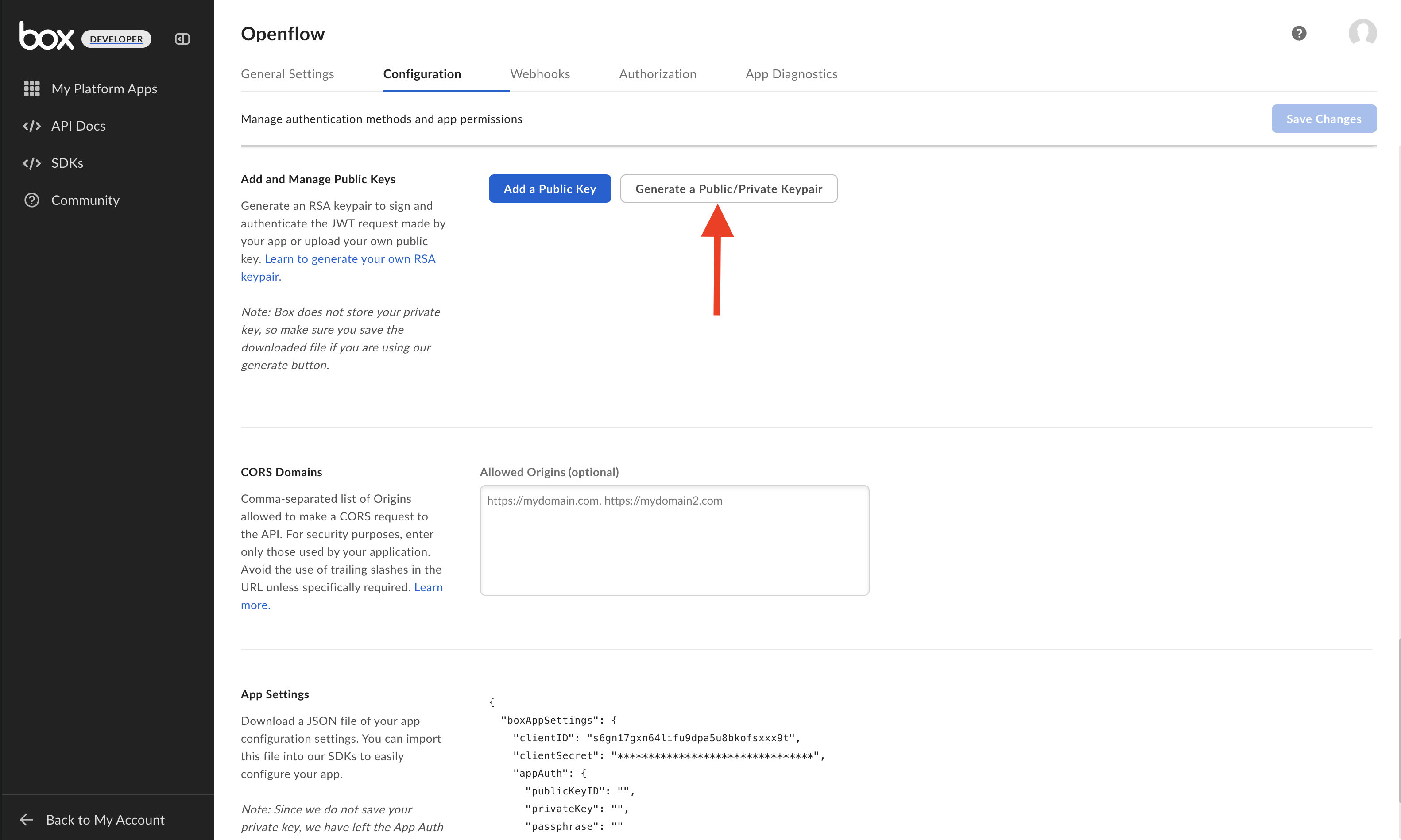Open help via top question mark icon
The width and height of the screenshot is (1401, 840).
click(1299, 33)
